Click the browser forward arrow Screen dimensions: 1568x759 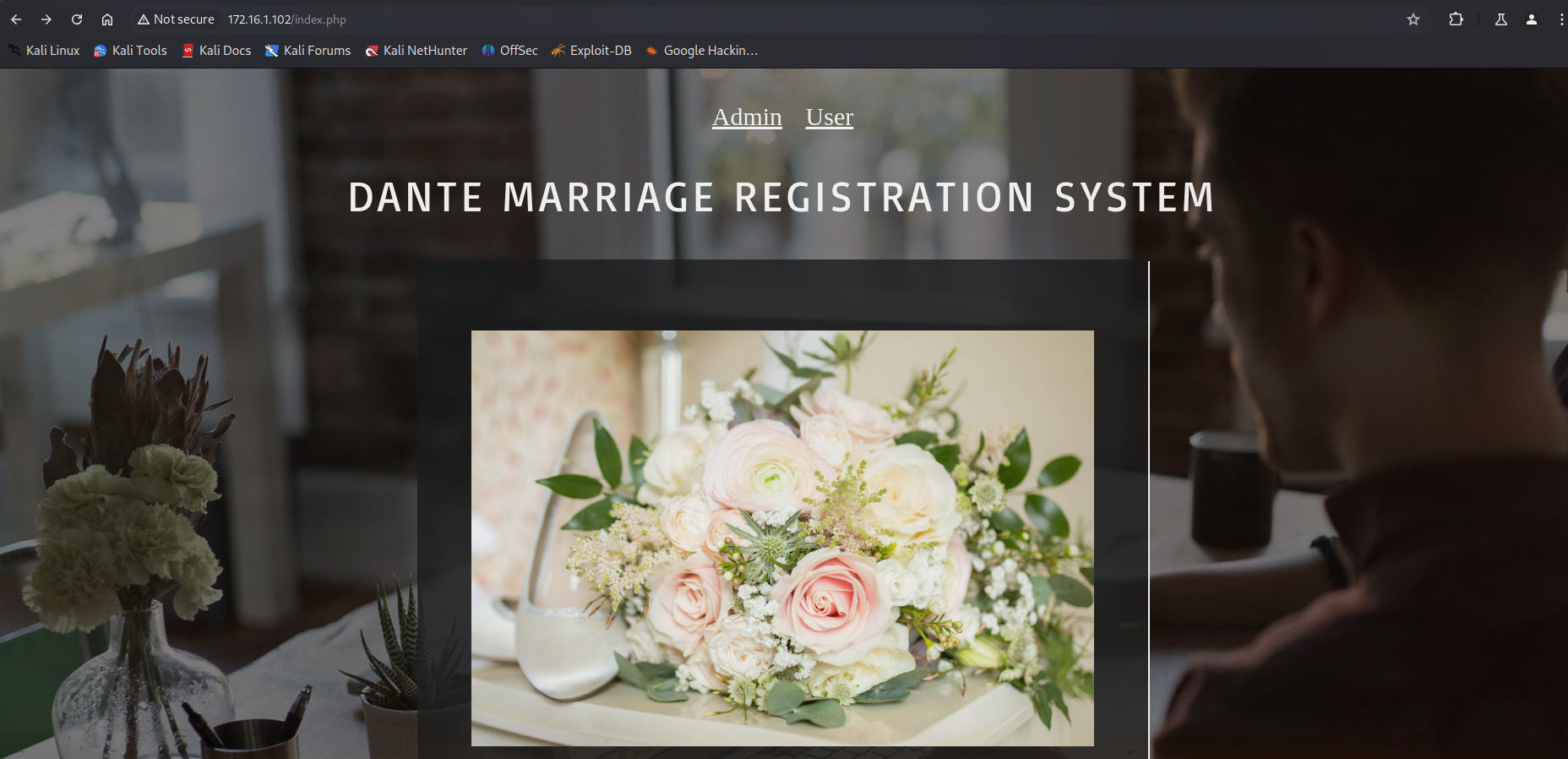pyautogui.click(x=46, y=19)
